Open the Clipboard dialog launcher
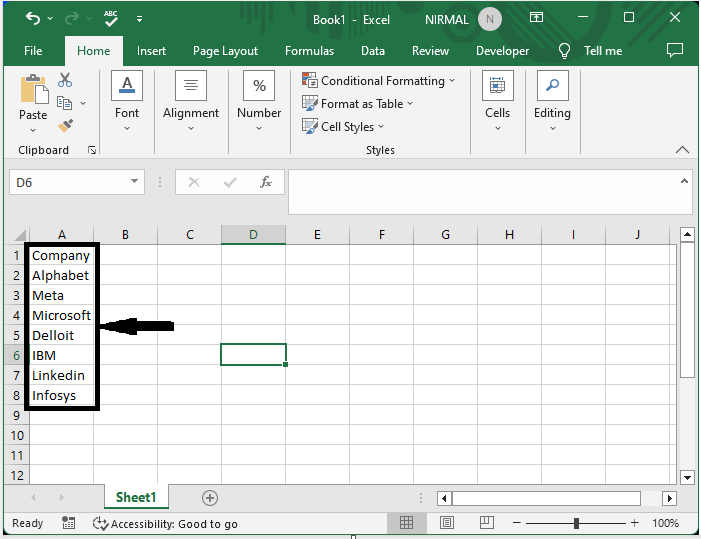This screenshot has height=539, width=701. click(92, 150)
